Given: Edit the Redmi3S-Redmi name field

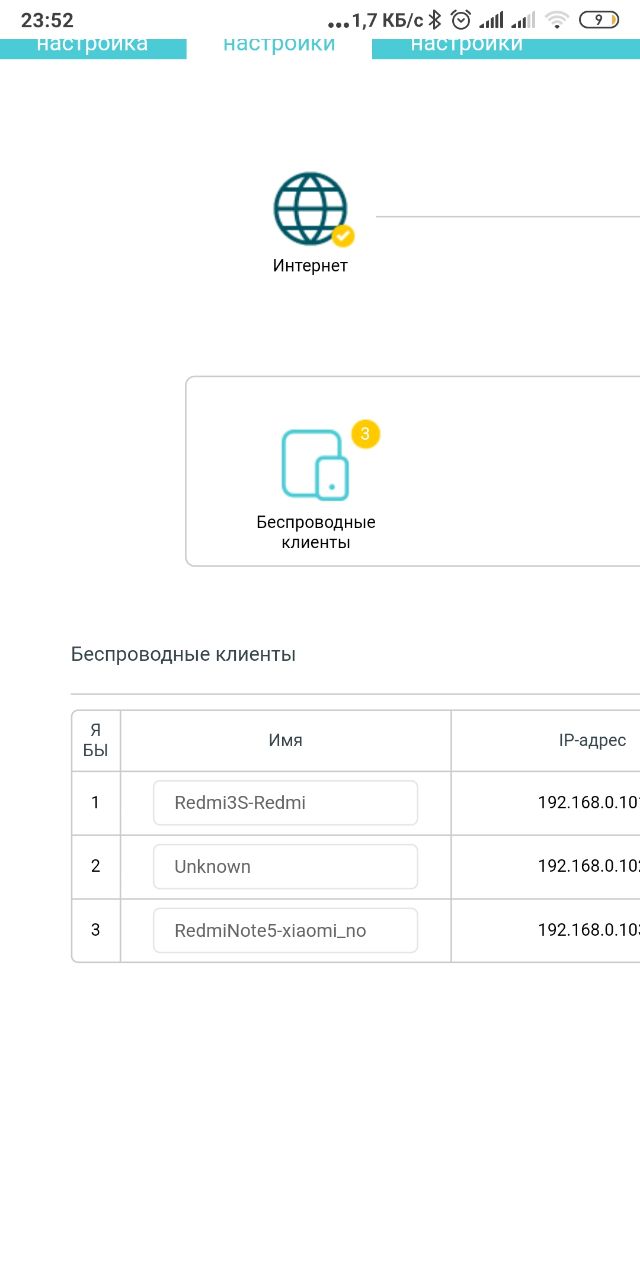Looking at the screenshot, I should tap(285, 803).
